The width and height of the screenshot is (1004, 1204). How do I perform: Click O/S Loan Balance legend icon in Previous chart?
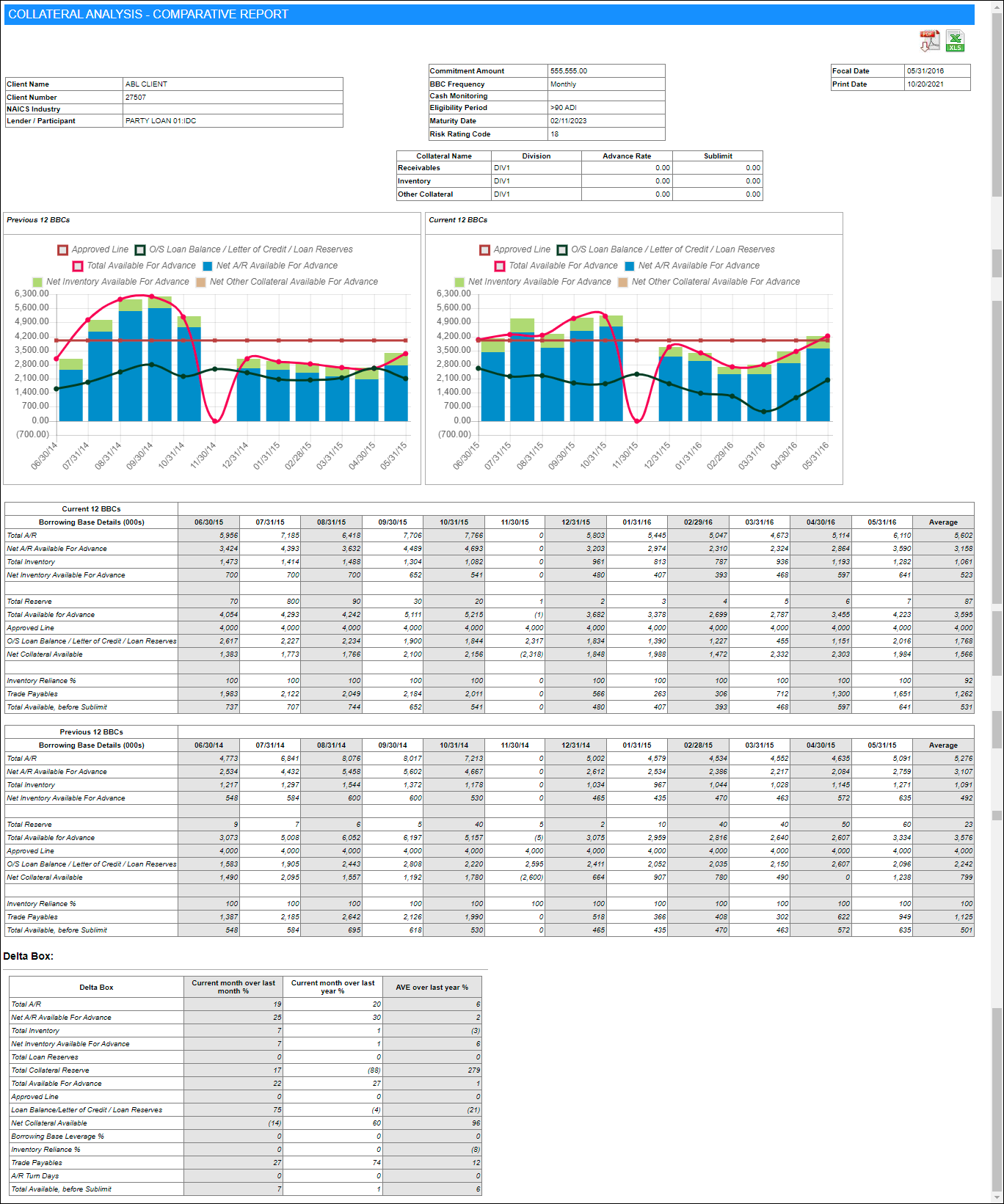tap(140, 250)
